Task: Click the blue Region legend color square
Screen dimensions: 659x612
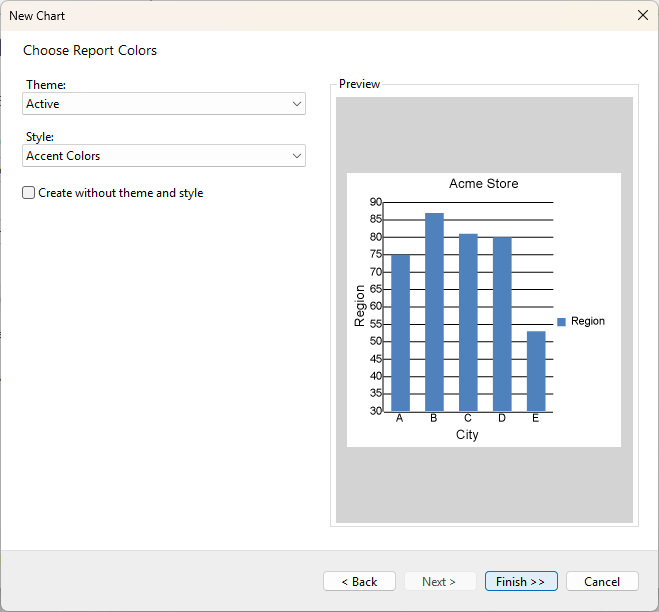Action: [561, 322]
